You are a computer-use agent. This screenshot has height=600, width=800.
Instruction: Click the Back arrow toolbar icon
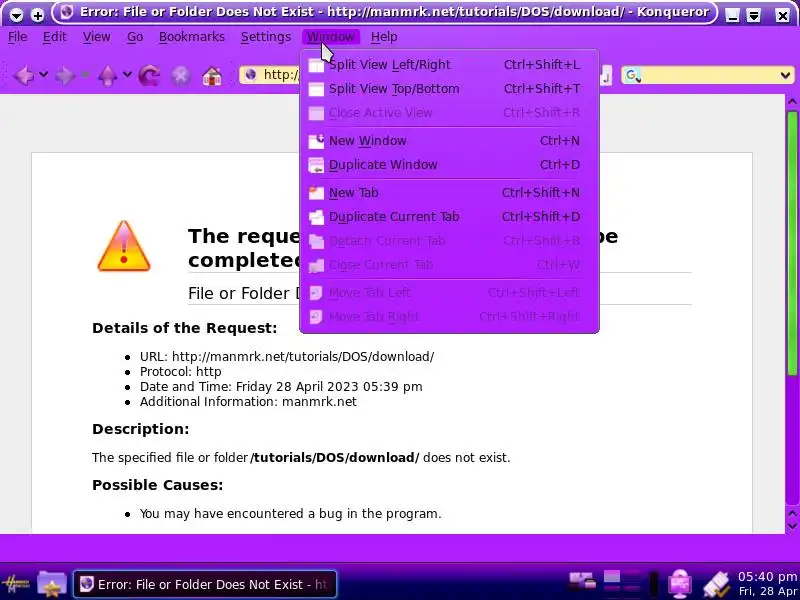pyautogui.click(x=23, y=76)
